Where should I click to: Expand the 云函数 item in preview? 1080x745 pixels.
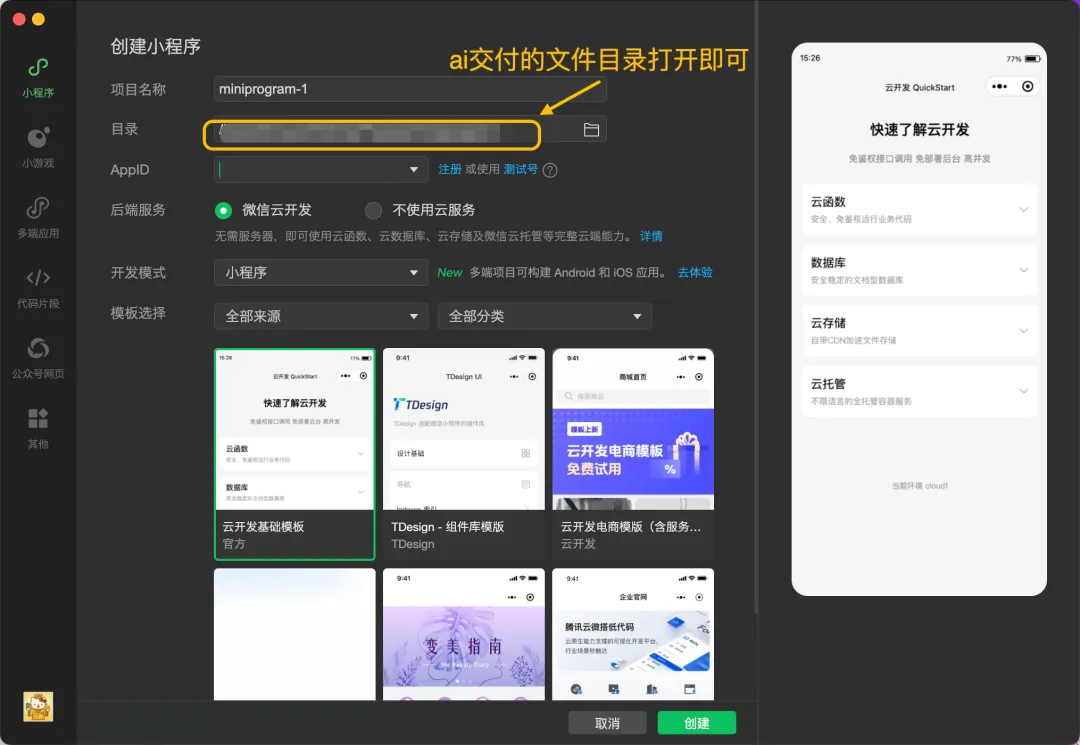920,210
